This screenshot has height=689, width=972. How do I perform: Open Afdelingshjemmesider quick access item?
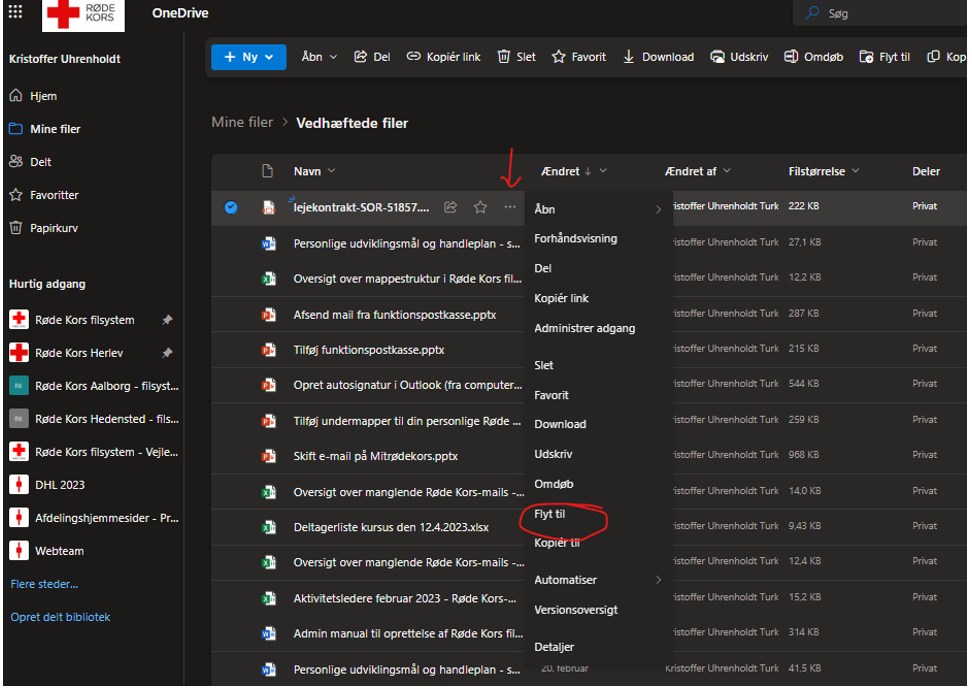[x=94, y=518]
